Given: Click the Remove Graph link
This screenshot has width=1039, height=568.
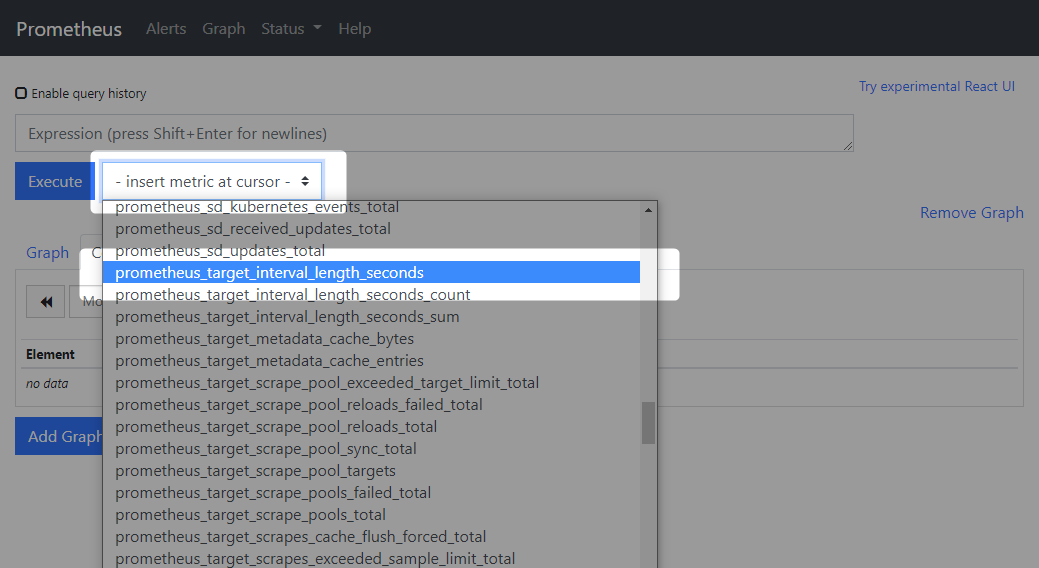Looking at the screenshot, I should 971,212.
